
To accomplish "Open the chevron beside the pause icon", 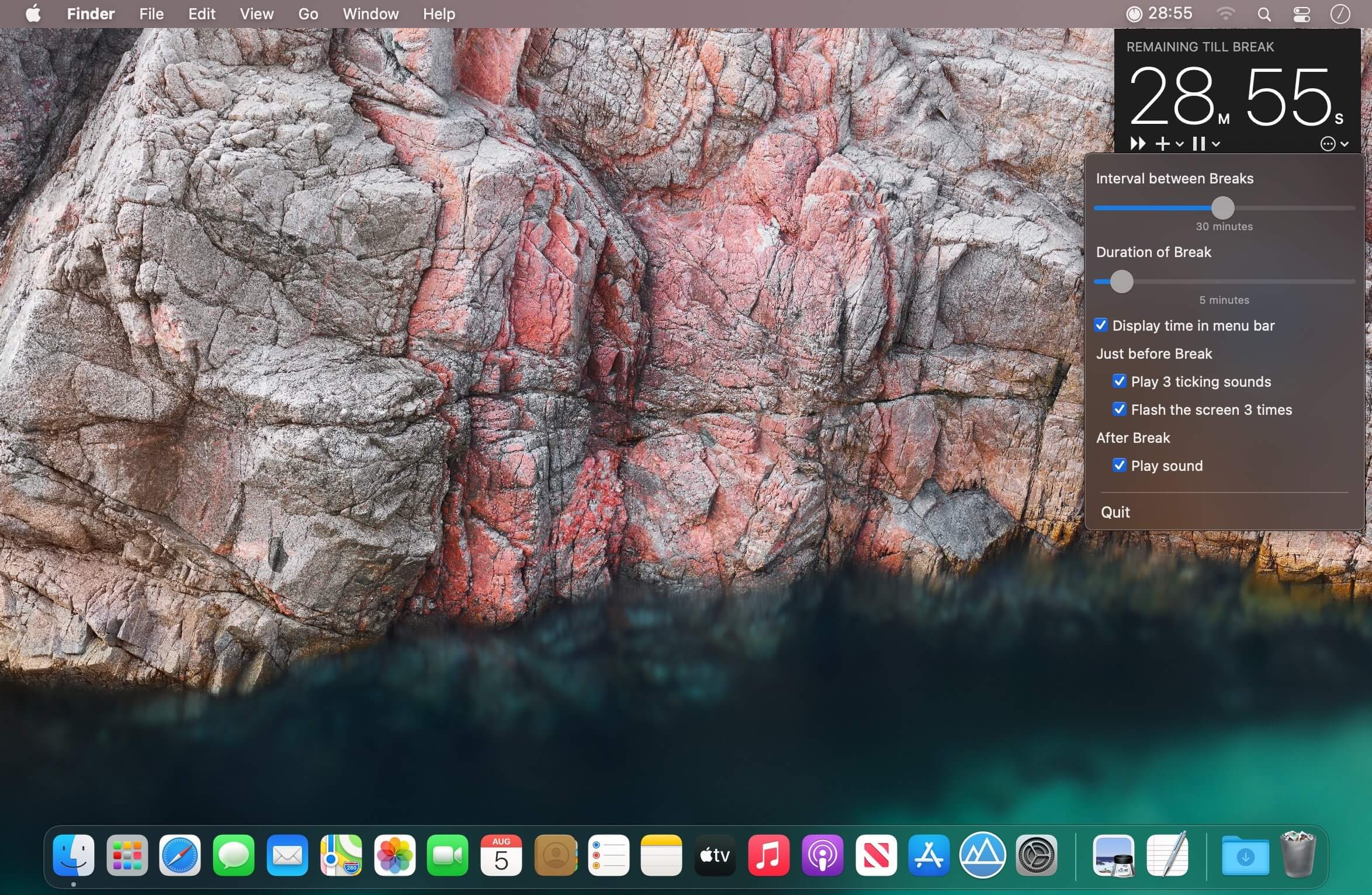I will (x=1216, y=144).
